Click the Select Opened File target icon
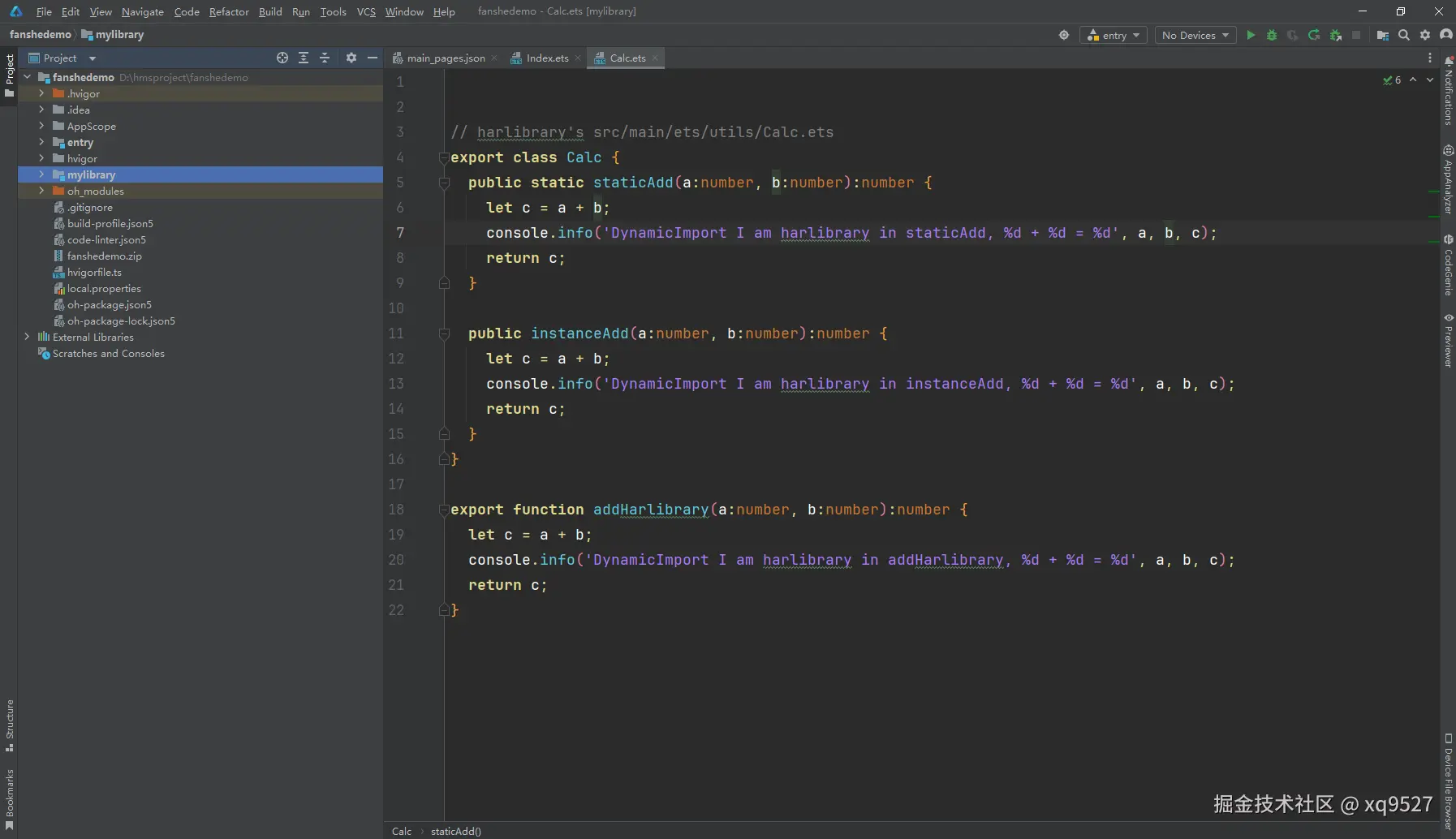Viewport: 1456px width, 839px height. click(x=282, y=58)
